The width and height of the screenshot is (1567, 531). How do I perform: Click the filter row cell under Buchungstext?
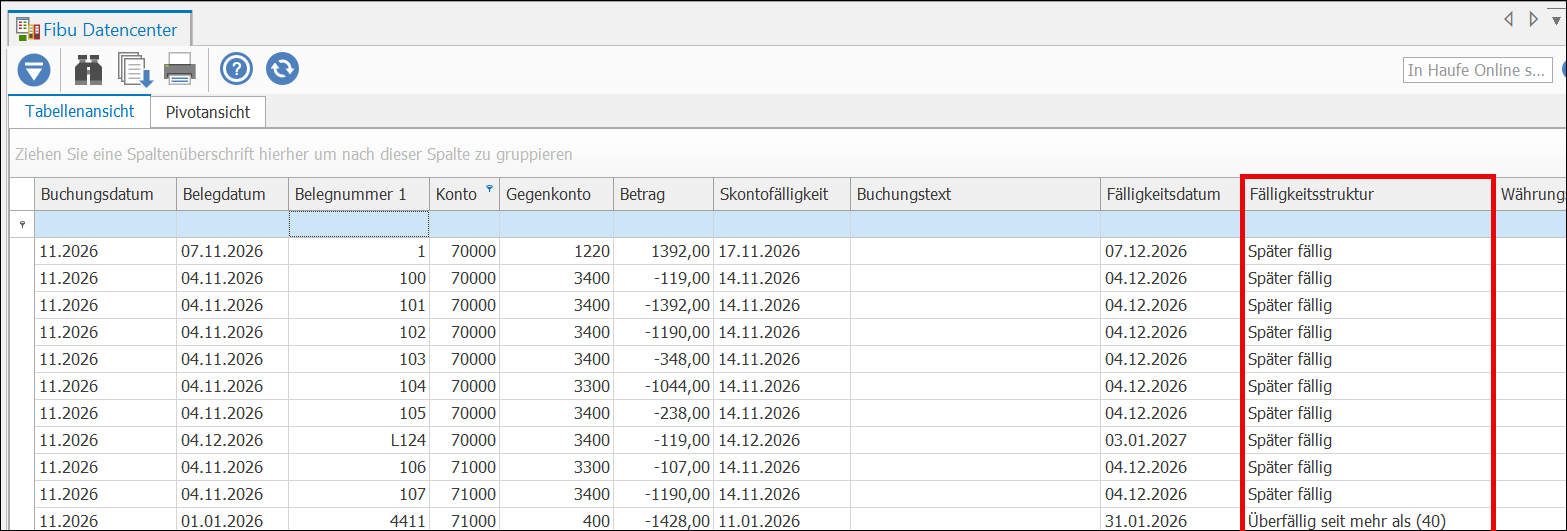(x=975, y=224)
